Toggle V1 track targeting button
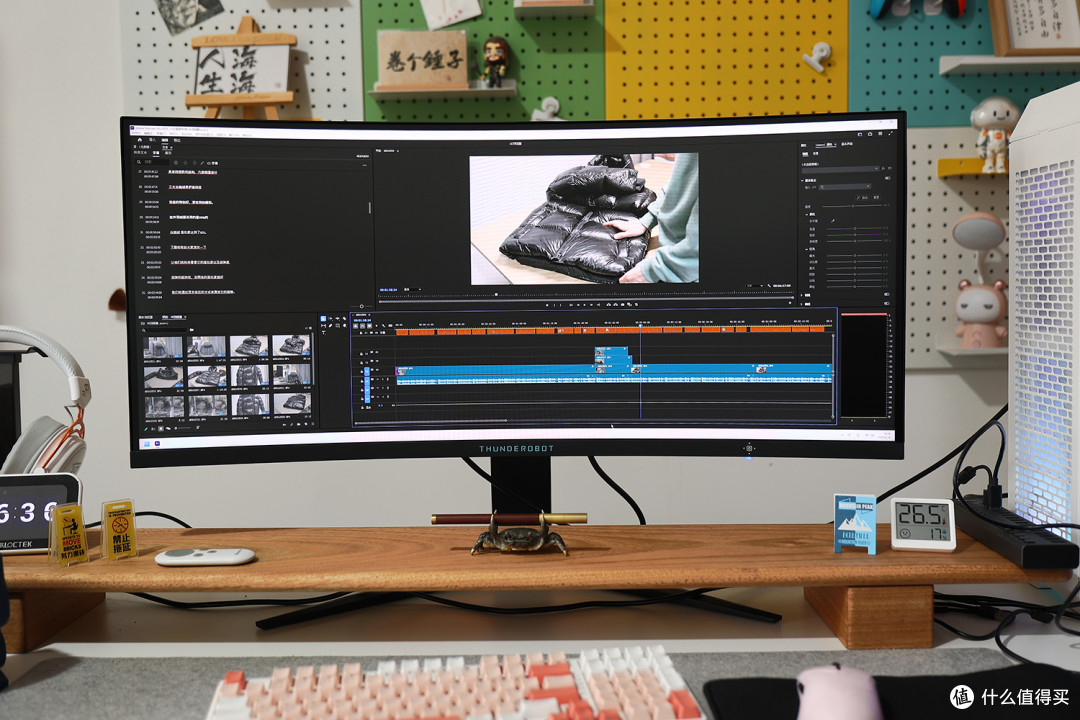The width and height of the screenshot is (1080, 720). point(367,371)
